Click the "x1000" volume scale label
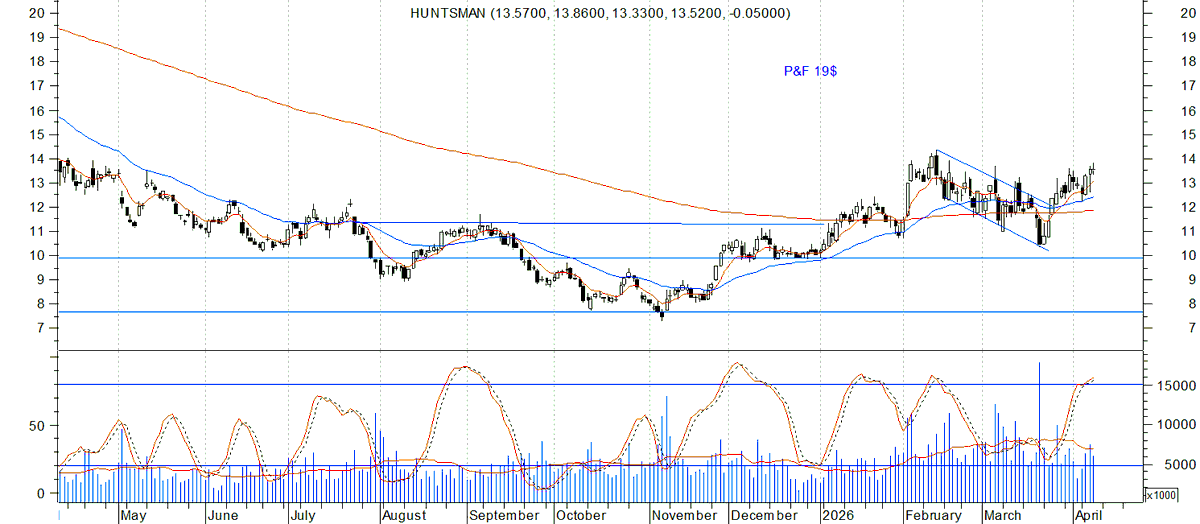This screenshot has width=1200, height=524. click(1160, 494)
